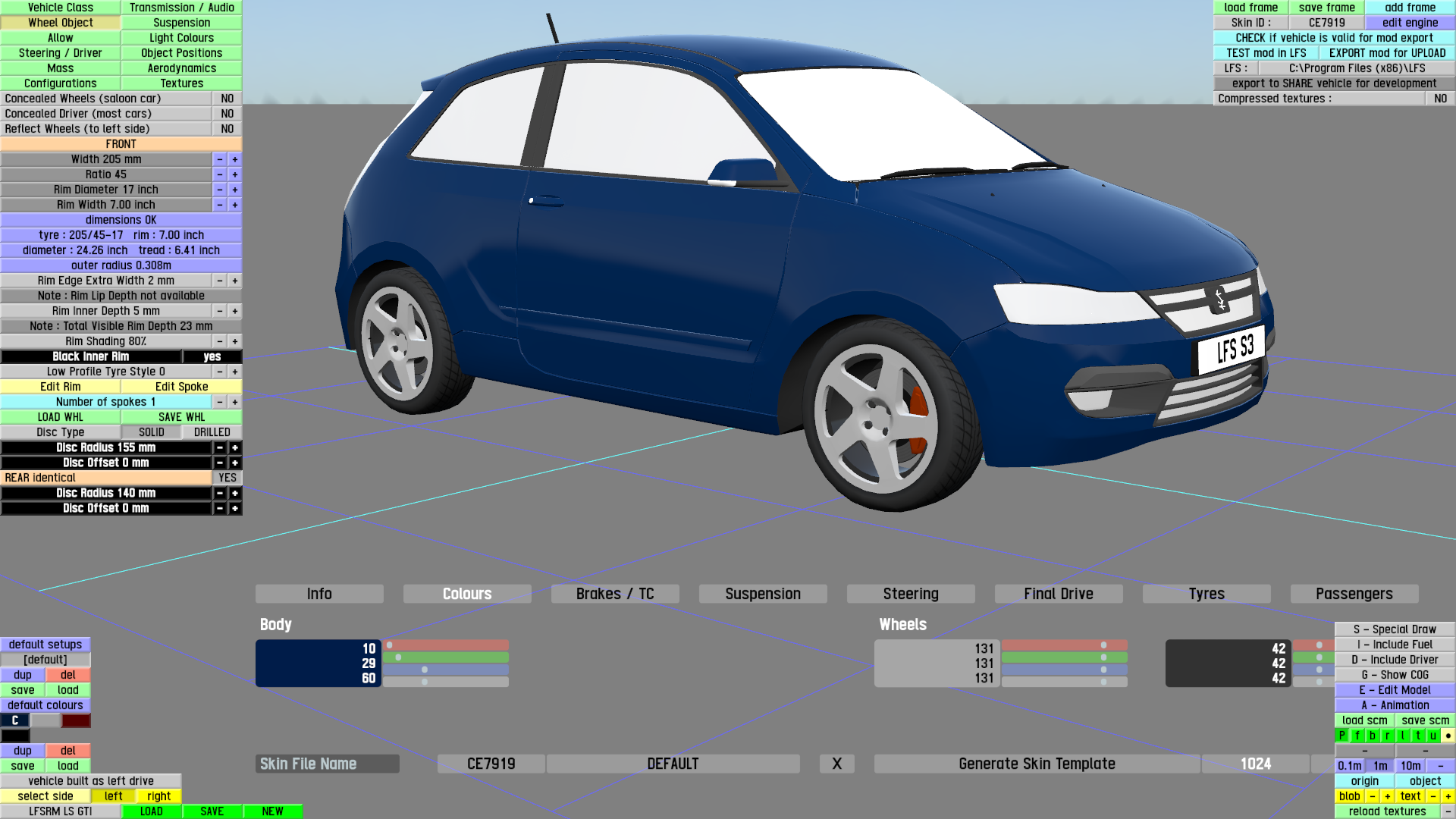Increase blob size with plus button
The image size is (1456, 819).
click(1387, 796)
